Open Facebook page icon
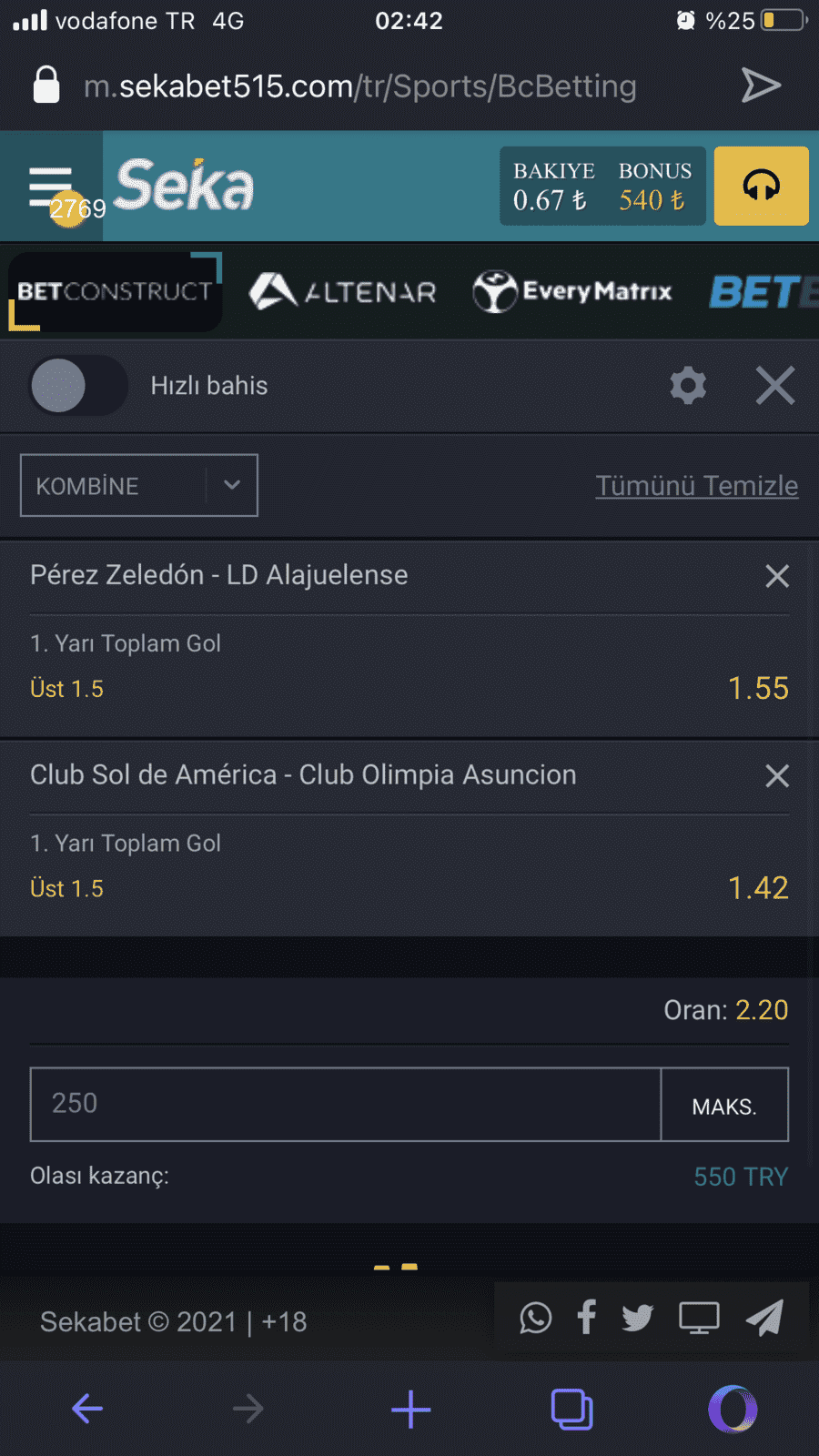 tap(587, 1318)
